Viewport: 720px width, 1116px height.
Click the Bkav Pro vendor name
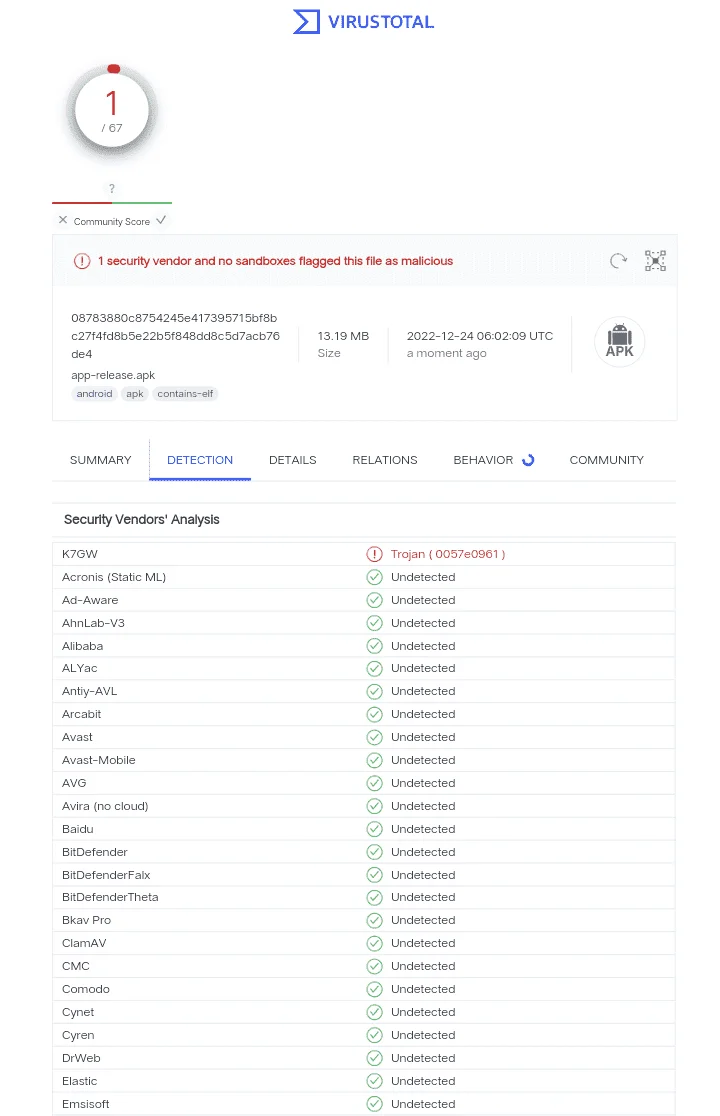[x=86, y=920]
